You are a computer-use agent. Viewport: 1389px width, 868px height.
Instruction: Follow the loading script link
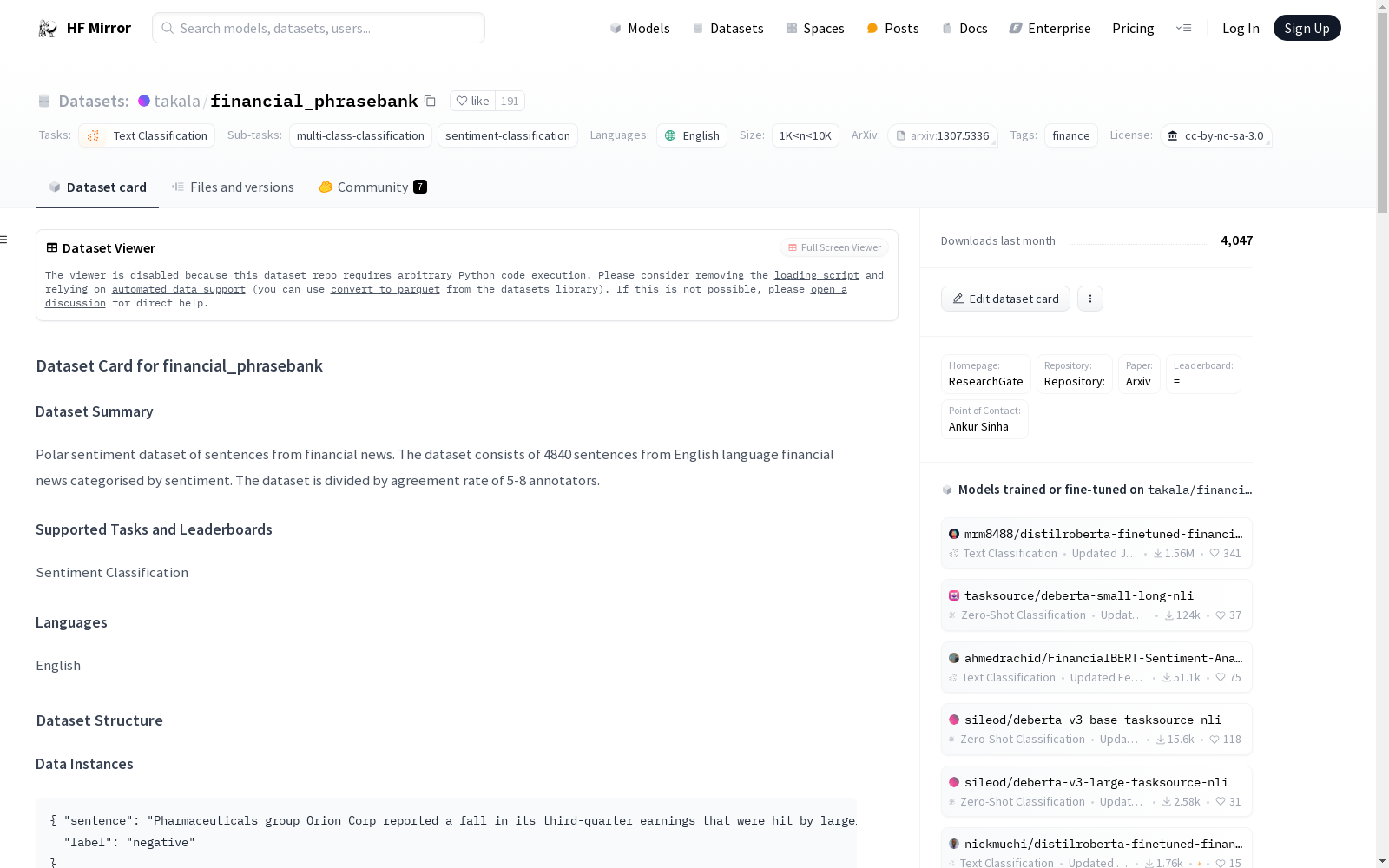point(816,275)
